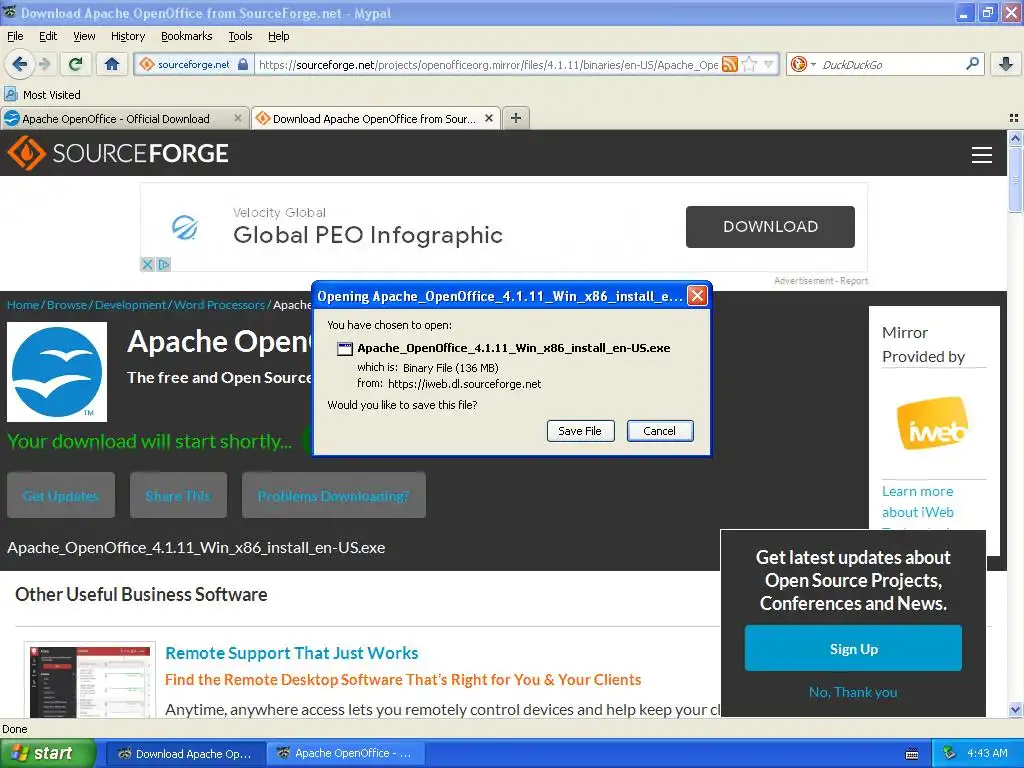Click the exe file icon in dialog
Screen dimensions: 1024x768
point(344,349)
